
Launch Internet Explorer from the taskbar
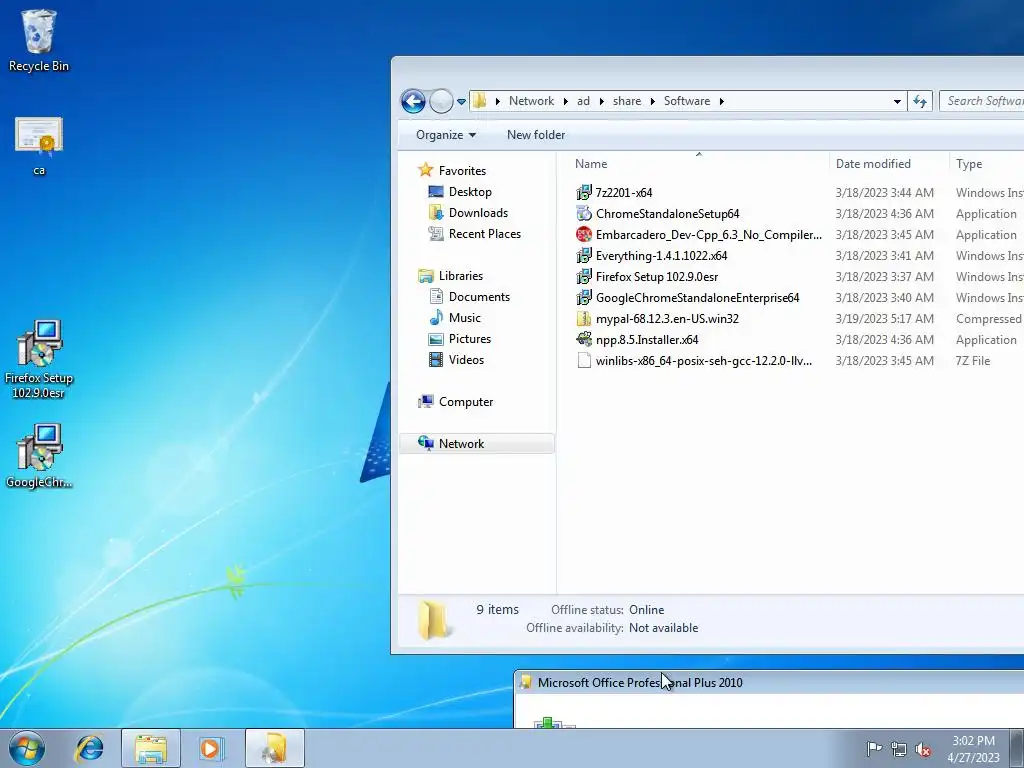point(89,748)
